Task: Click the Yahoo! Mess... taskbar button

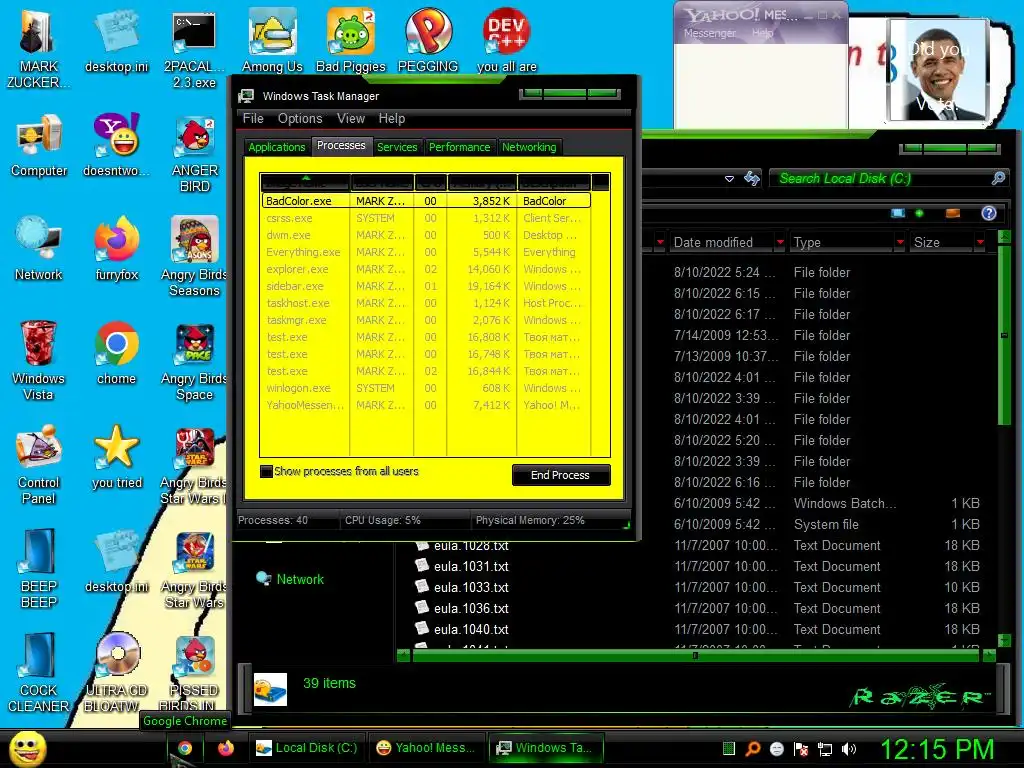Action: (x=425, y=748)
